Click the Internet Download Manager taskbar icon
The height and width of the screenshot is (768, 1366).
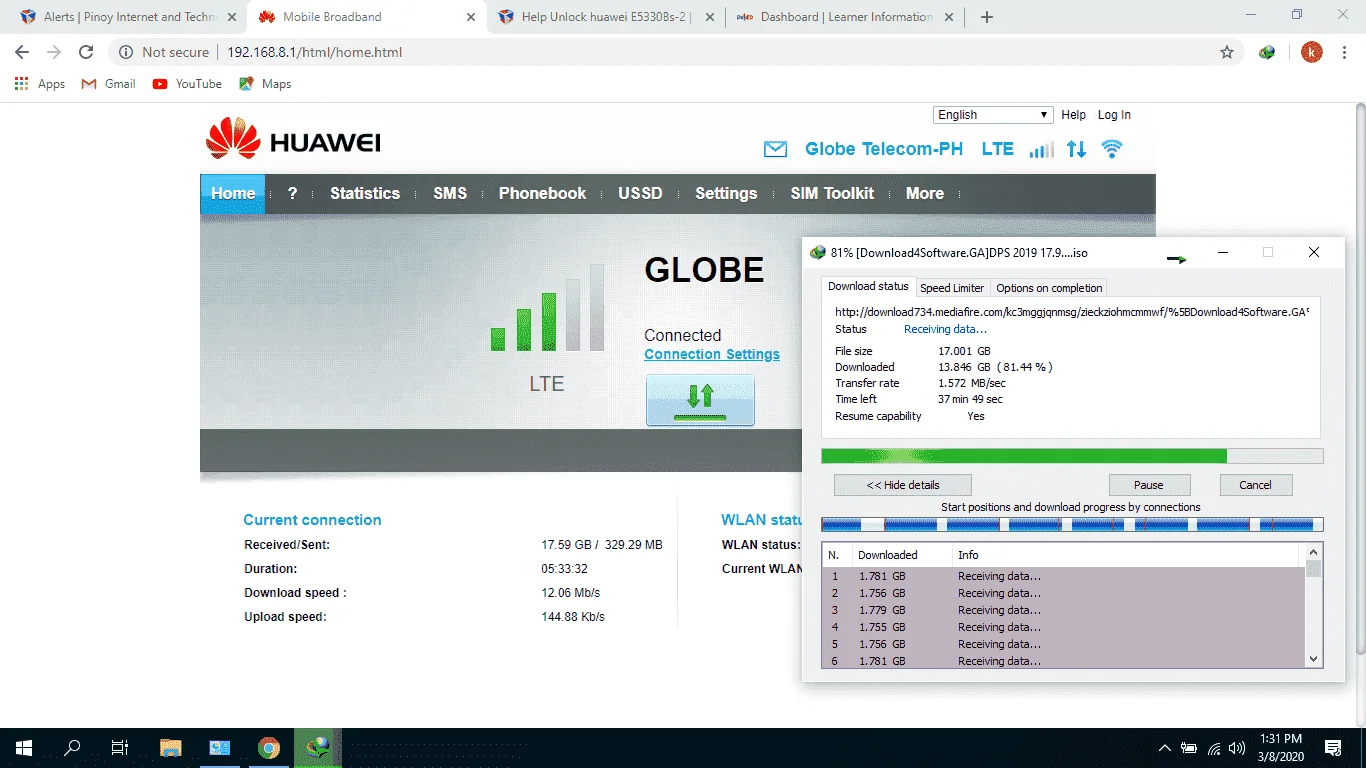[x=318, y=747]
